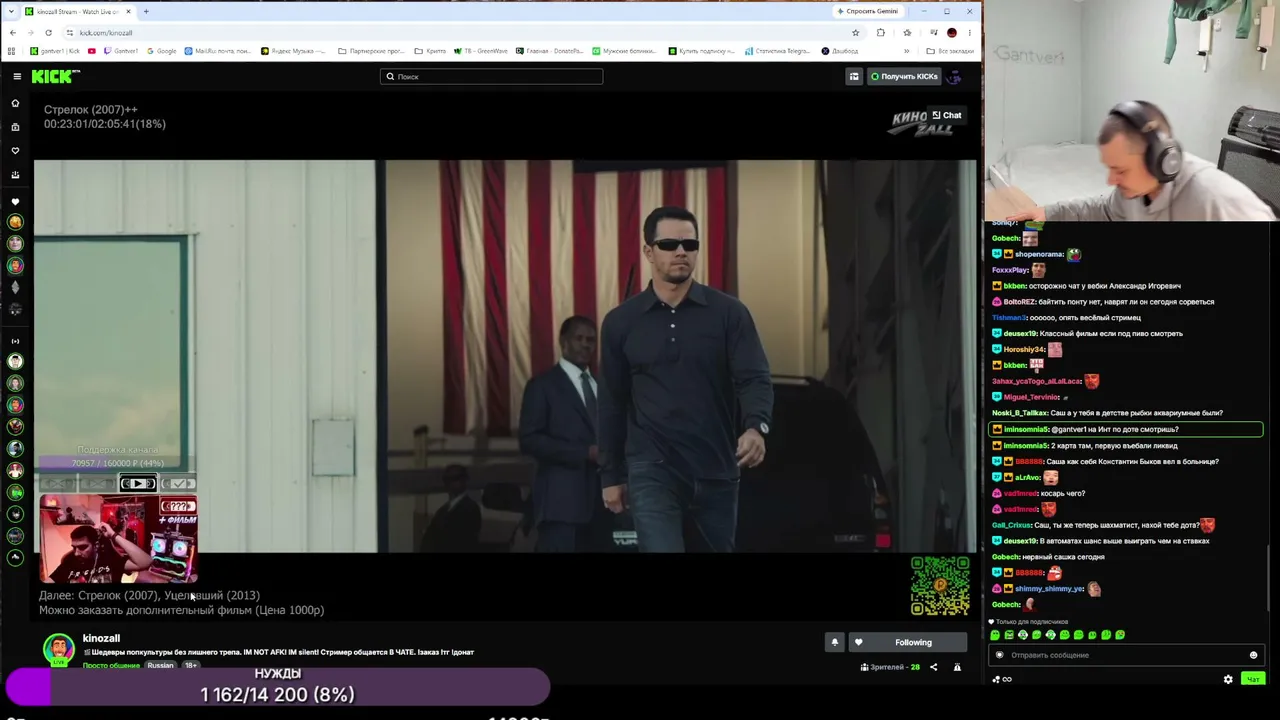Click the last green quick emote

pyautogui.click(x=1120, y=635)
